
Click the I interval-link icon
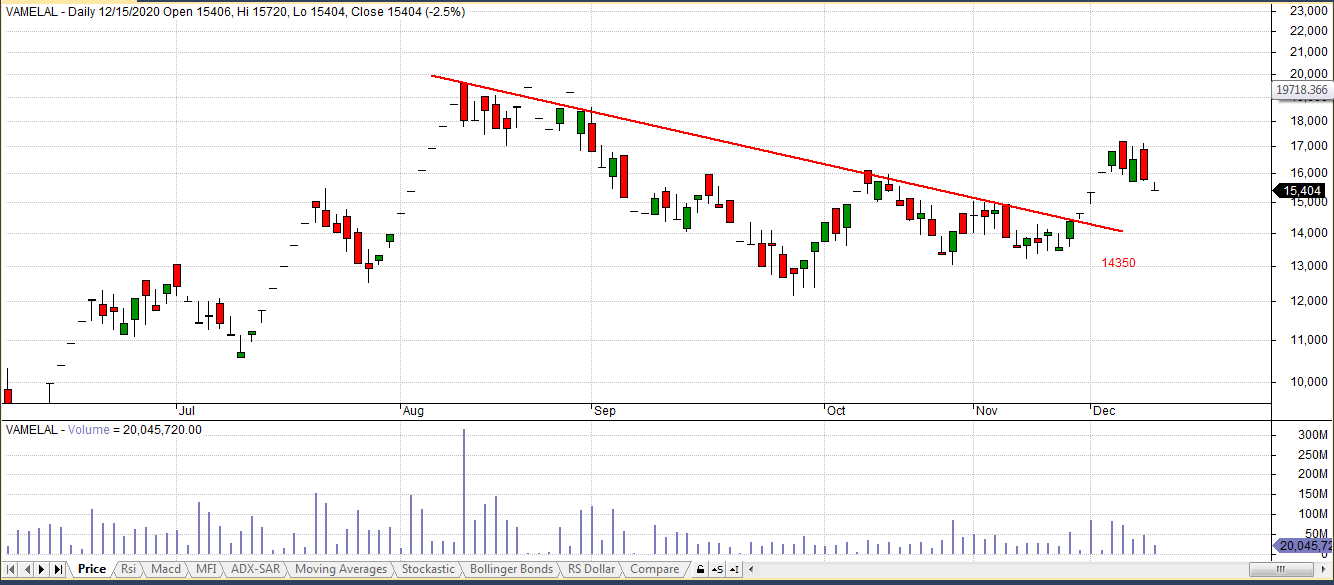735,569
